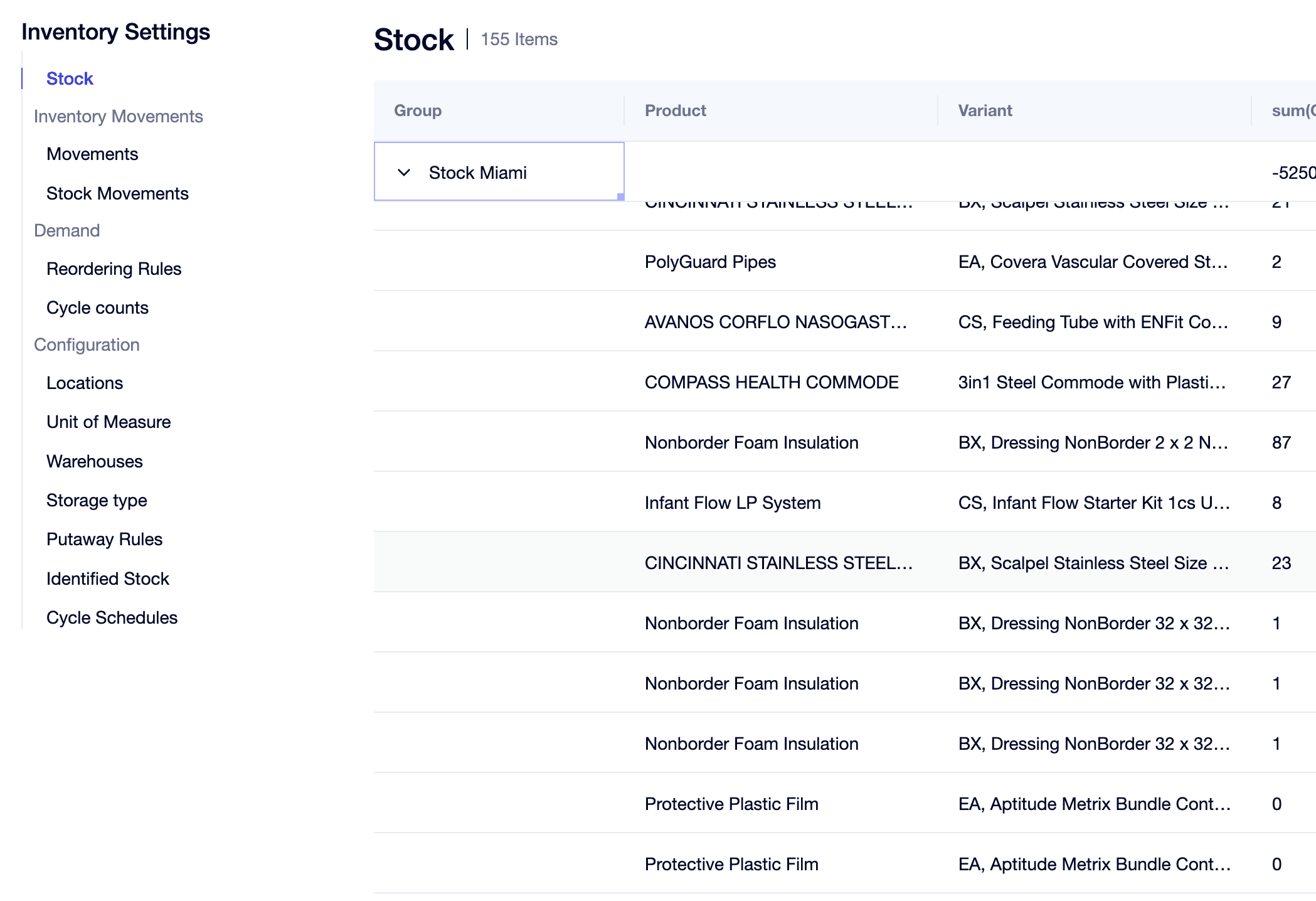This screenshot has height=901, width=1316.
Task: Go to Warehouses configuration
Action: click(95, 461)
